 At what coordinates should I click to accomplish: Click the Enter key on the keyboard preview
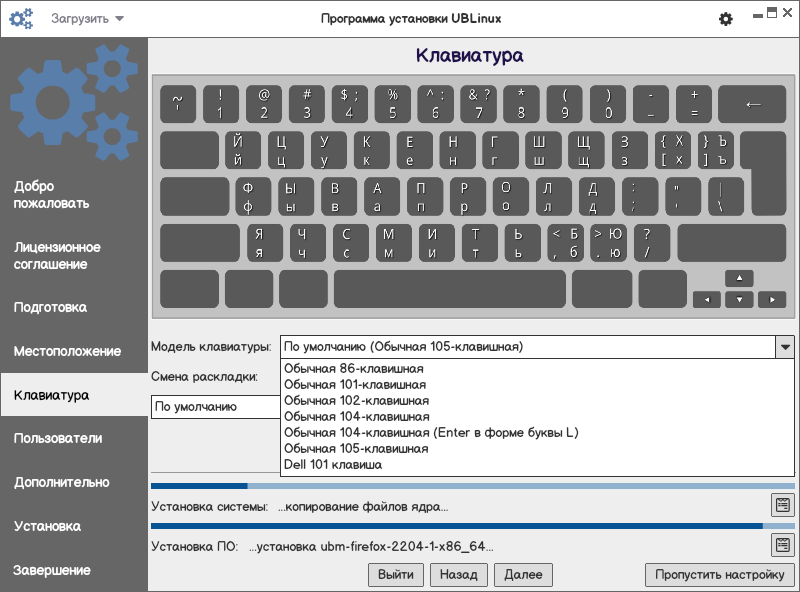coord(766,174)
